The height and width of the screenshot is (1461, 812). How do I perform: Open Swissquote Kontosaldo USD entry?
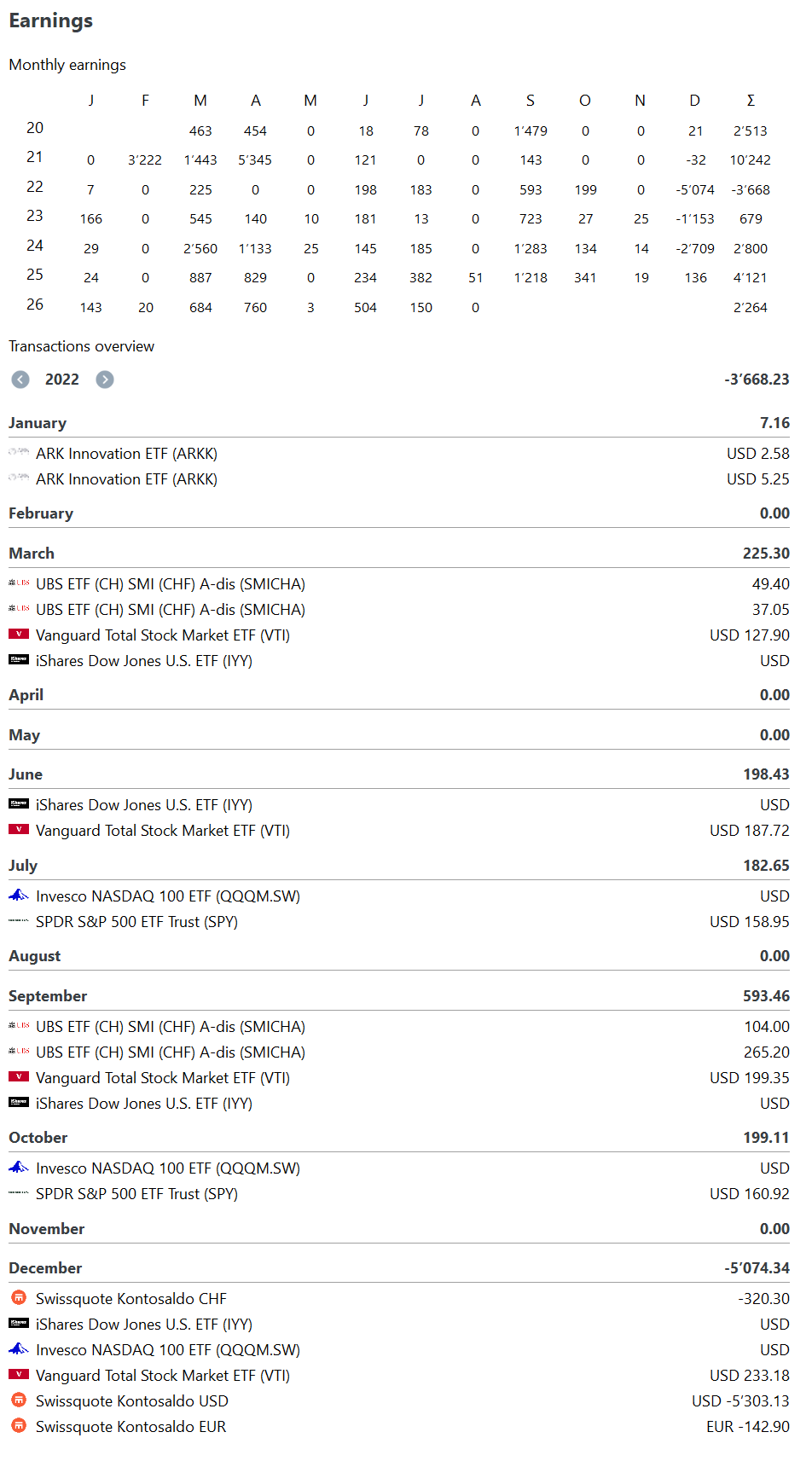[x=399, y=1401]
